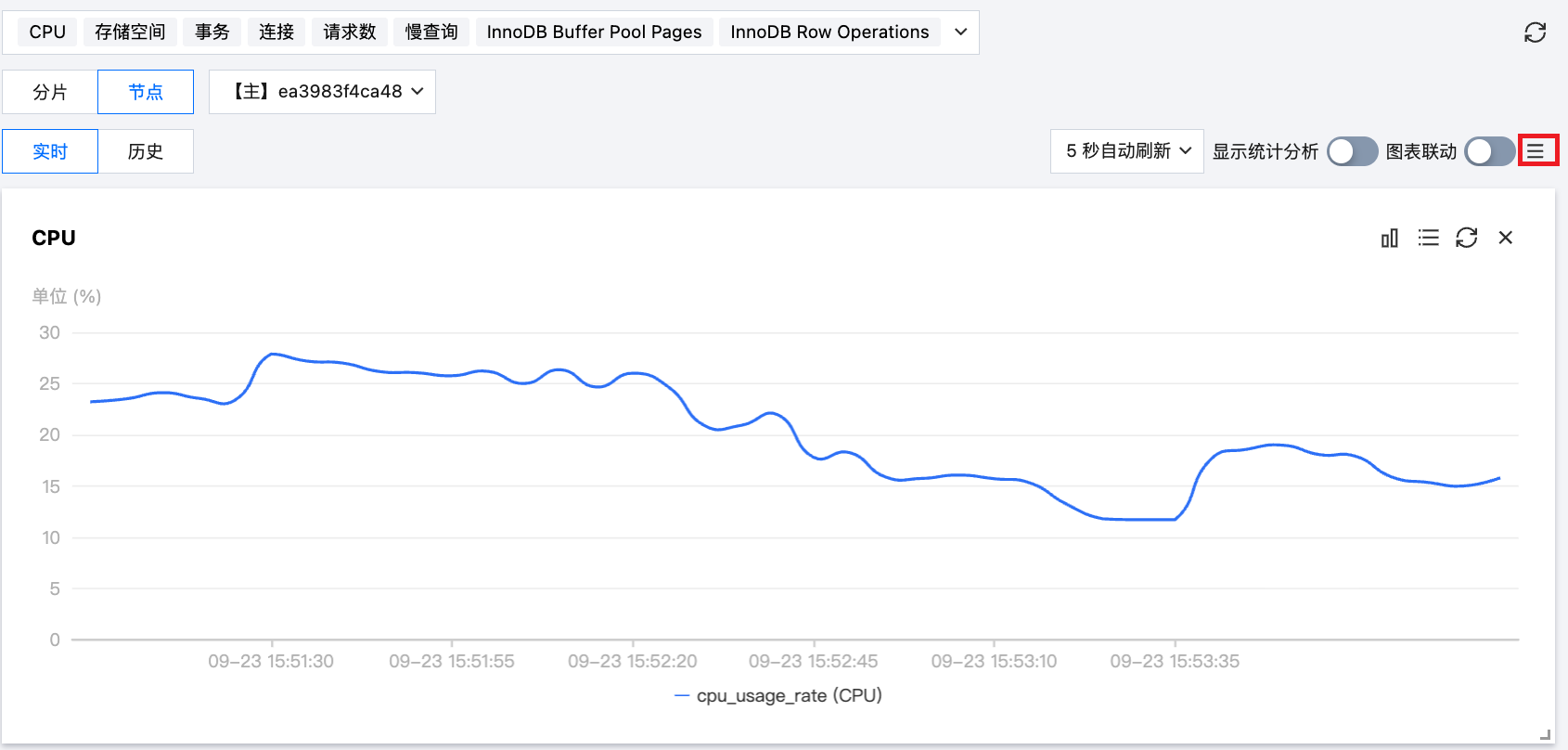1568x750 pixels.
Task: Click the 慢查询 metric tag
Action: pyautogui.click(x=431, y=32)
